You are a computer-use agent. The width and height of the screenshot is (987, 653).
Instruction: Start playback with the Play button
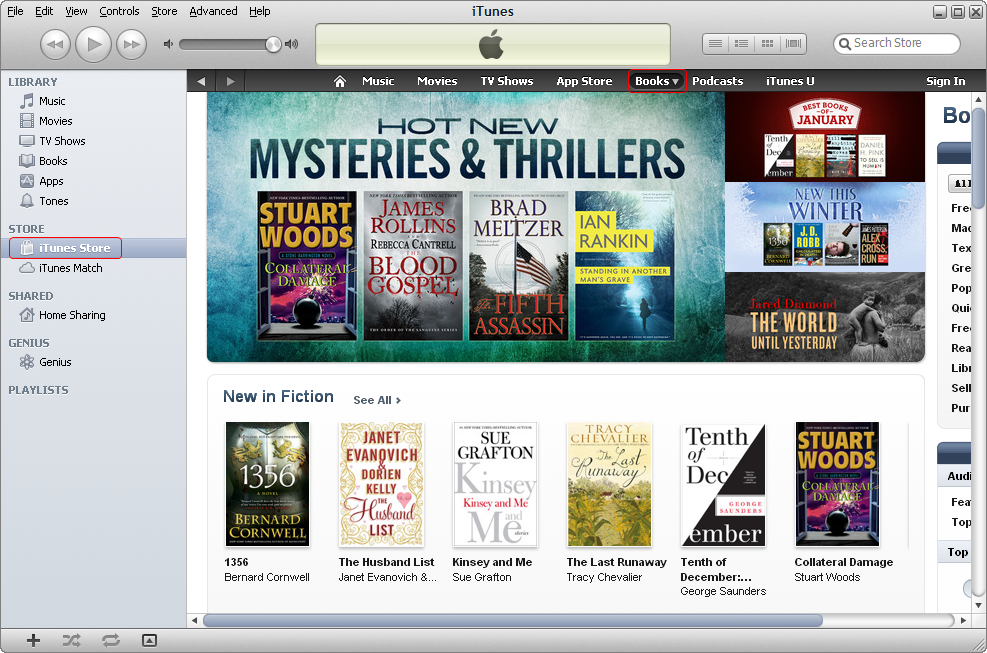[93, 44]
